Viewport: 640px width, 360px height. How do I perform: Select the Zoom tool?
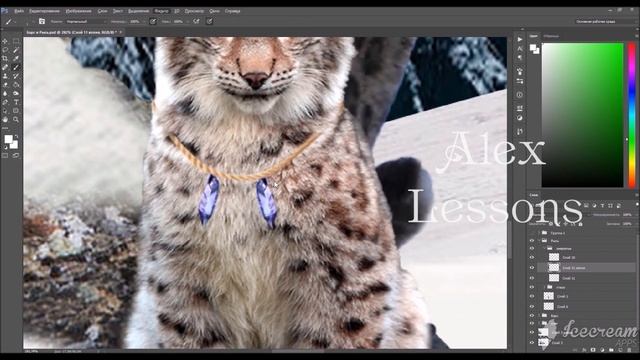(16, 120)
